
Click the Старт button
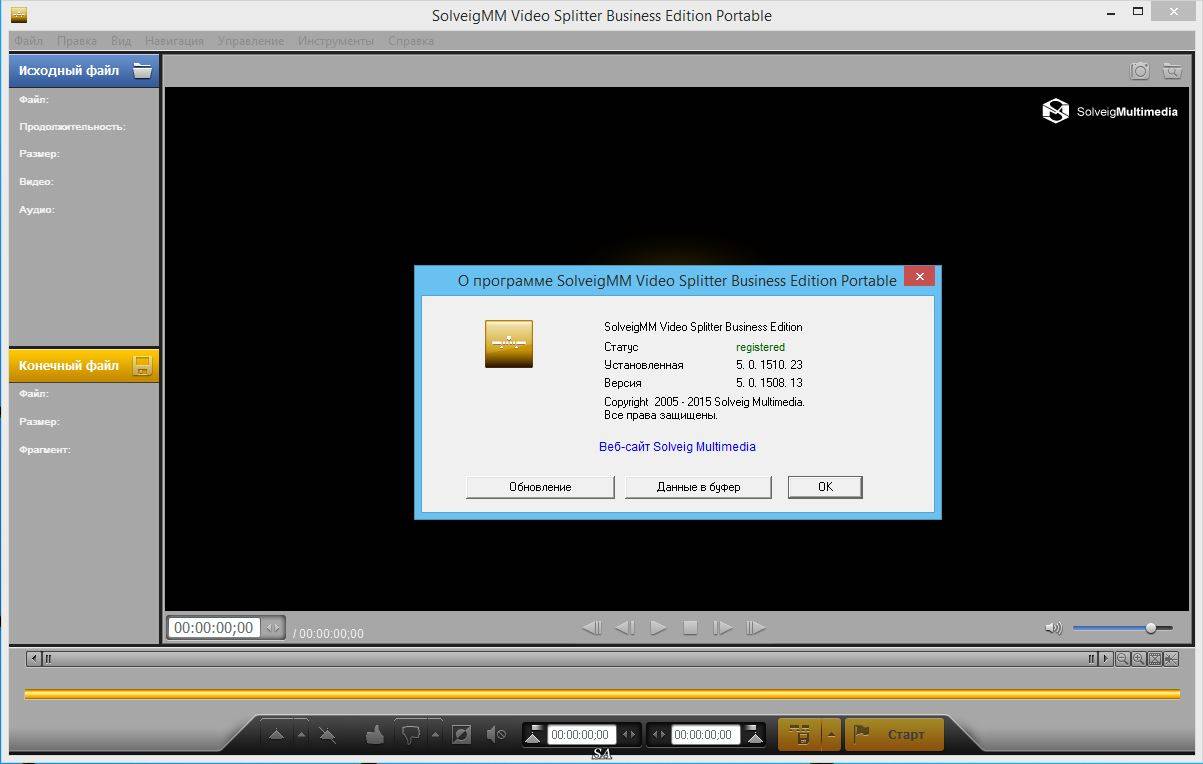(x=894, y=735)
